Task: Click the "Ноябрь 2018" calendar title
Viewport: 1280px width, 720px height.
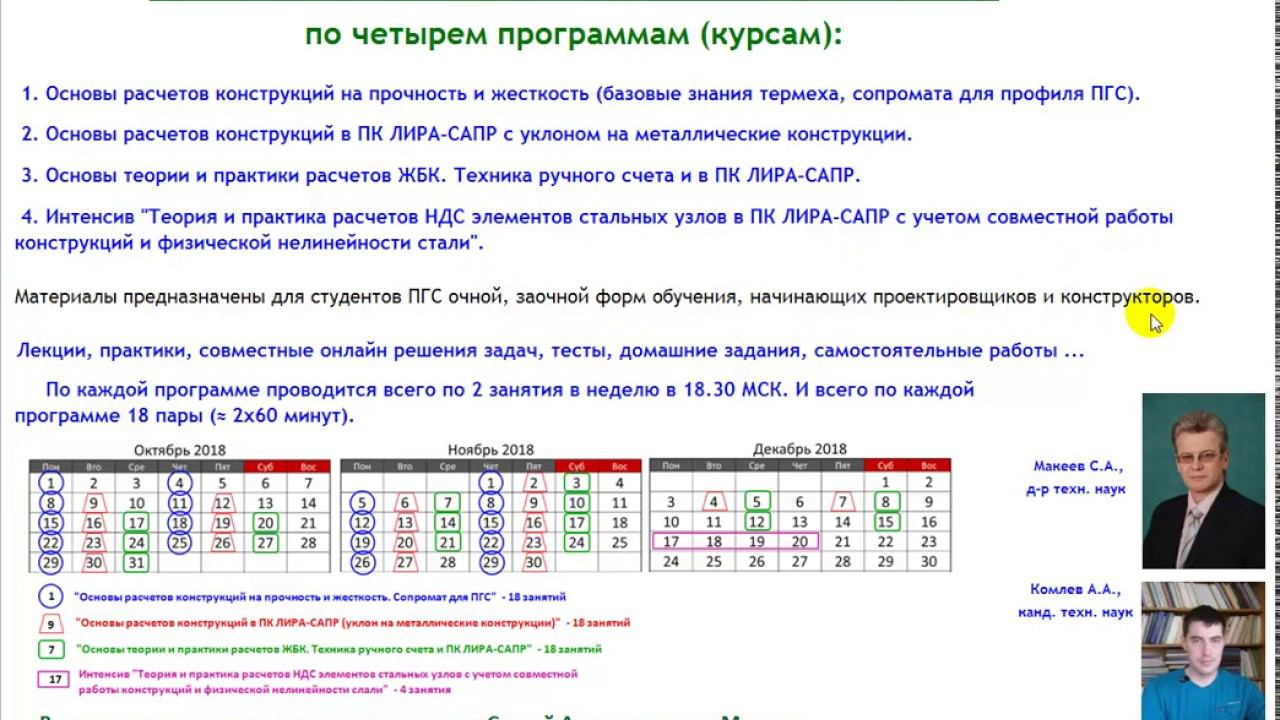Action: click(491, 450)
